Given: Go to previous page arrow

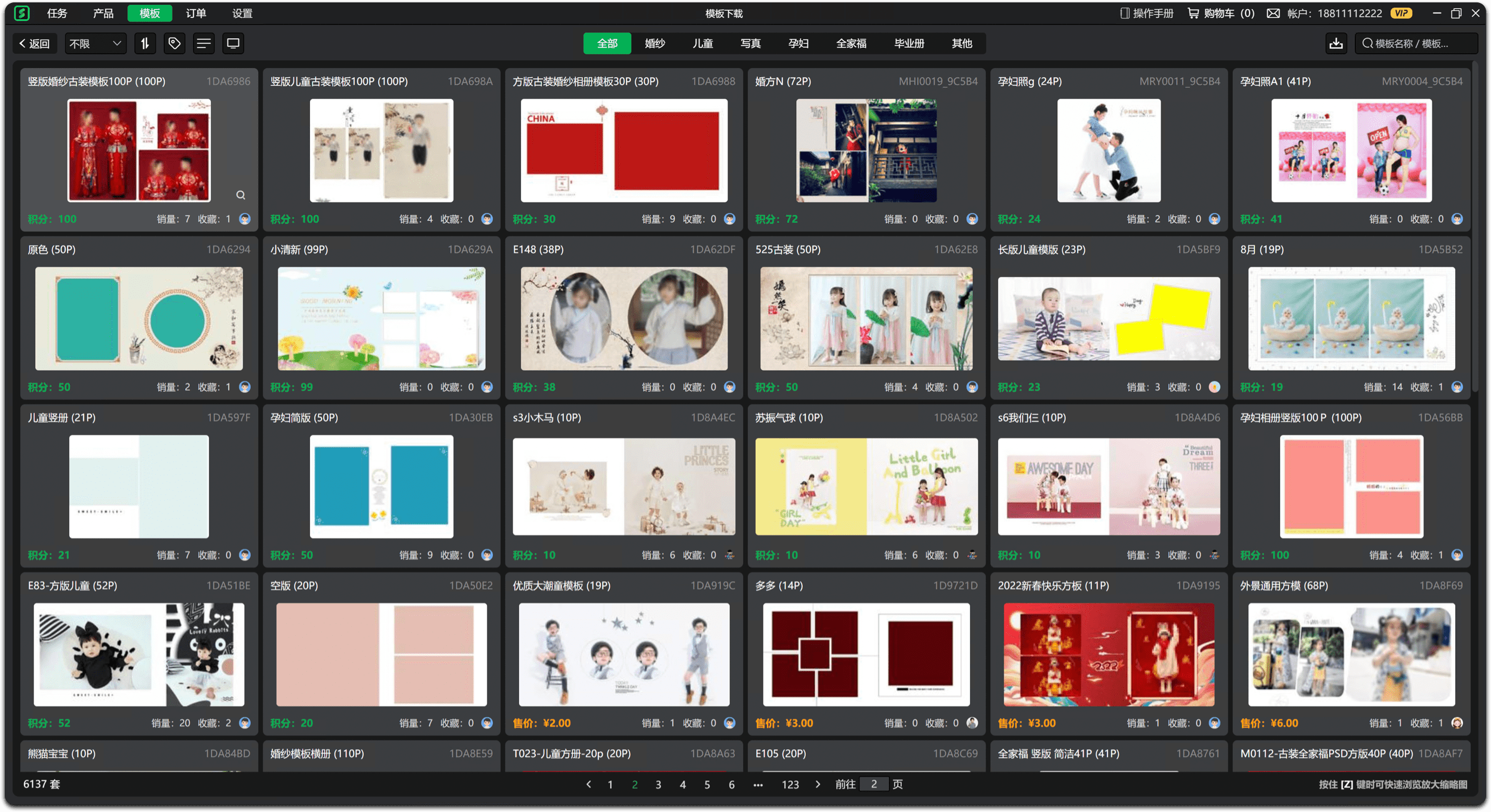Looking at the screenshot, I should click(588, 784).
